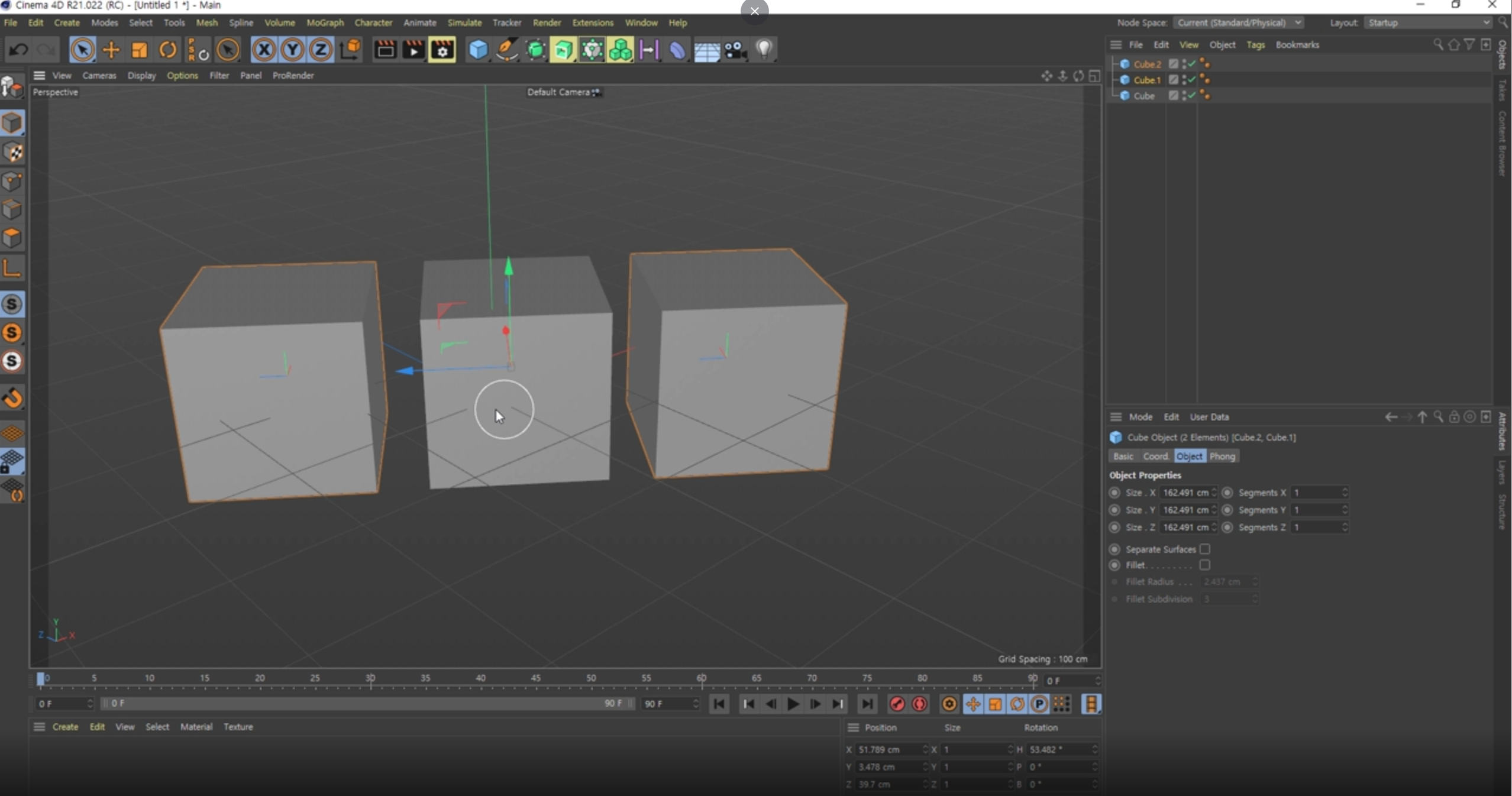Click the Size X stepper arrows
Viewport: 1512px width, 796px height.
pos(1214,493)
